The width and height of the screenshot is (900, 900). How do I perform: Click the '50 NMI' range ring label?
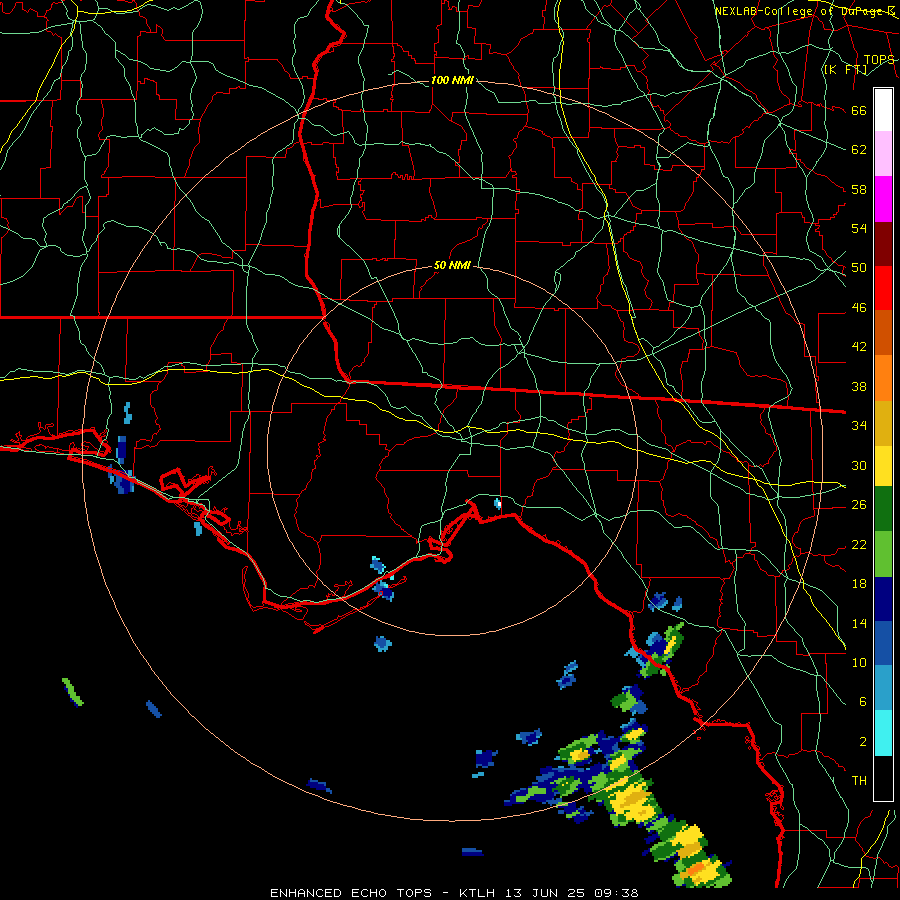tap(452, 265)
